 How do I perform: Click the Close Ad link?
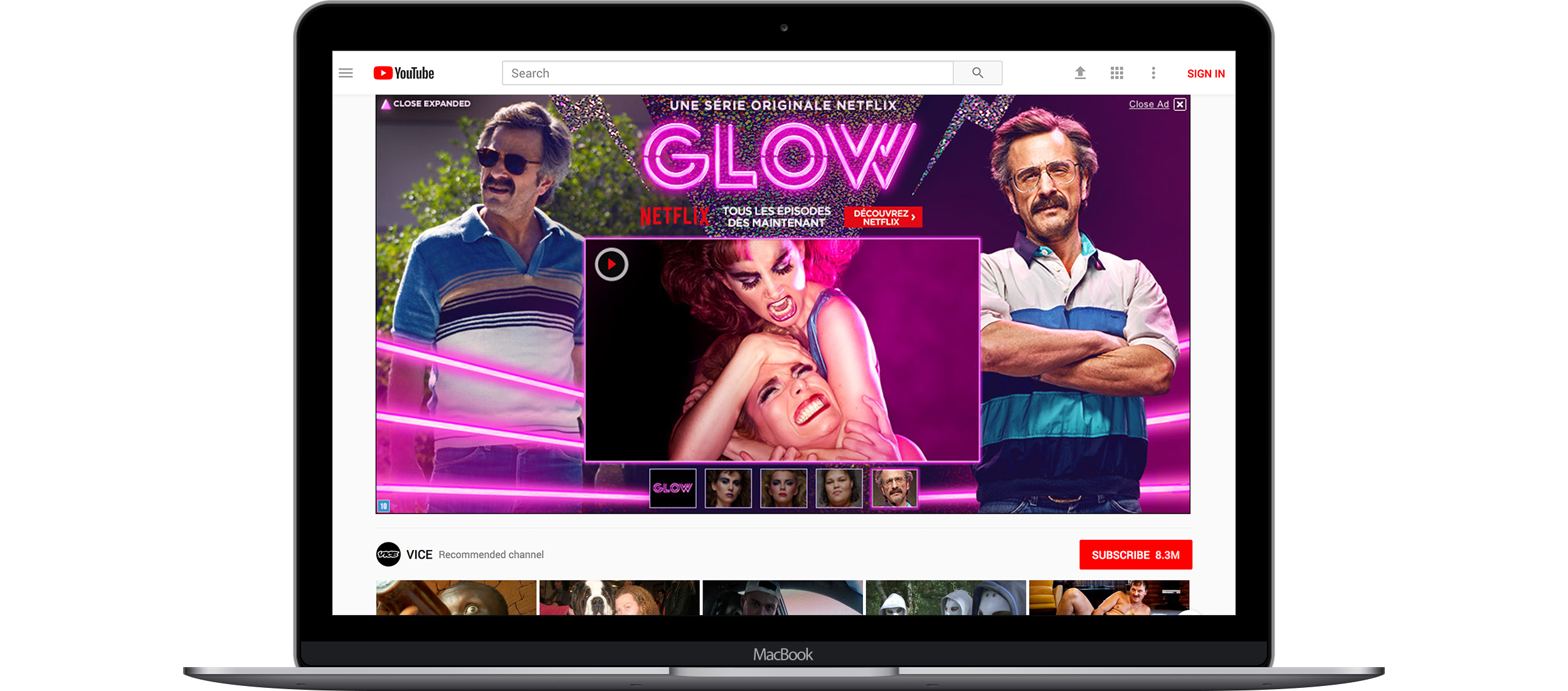point(1148,104)
